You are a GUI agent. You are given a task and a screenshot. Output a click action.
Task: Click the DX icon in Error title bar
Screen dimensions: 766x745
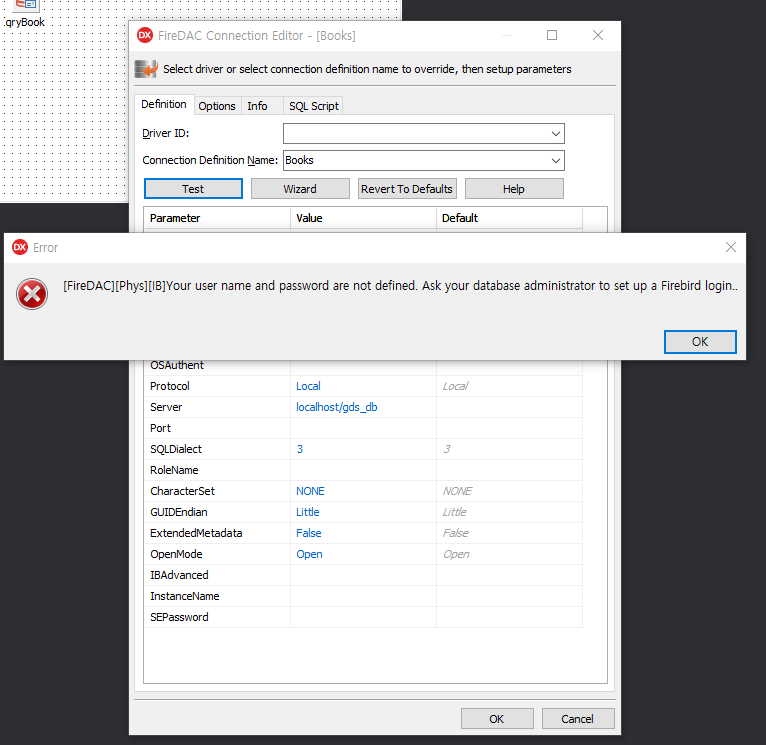[x=20, y=247]
